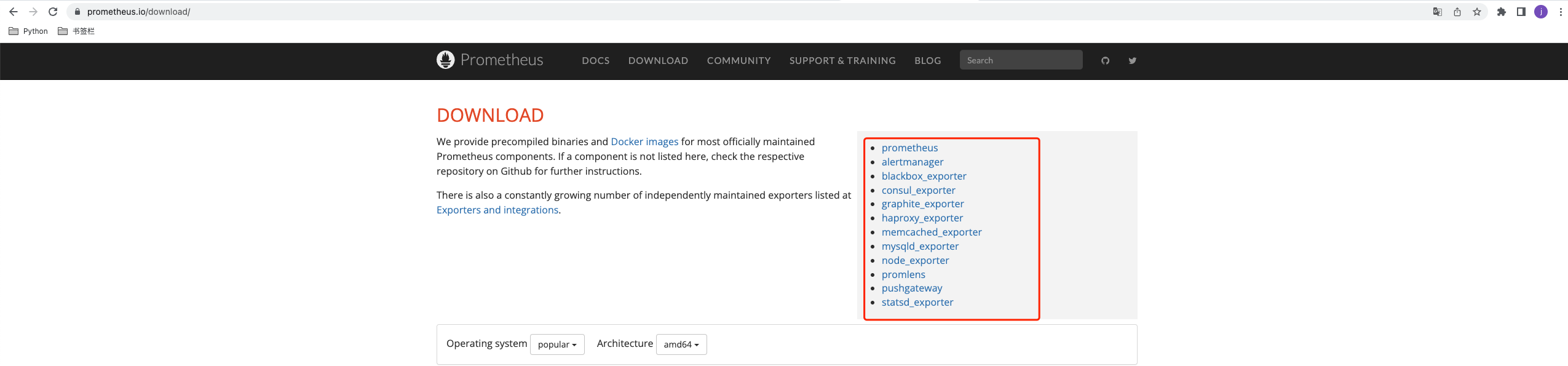The width and height of the screenshot is (1568, 366).
Task: Open the Architecture amd64 dropdown
Action: [681, 344]
